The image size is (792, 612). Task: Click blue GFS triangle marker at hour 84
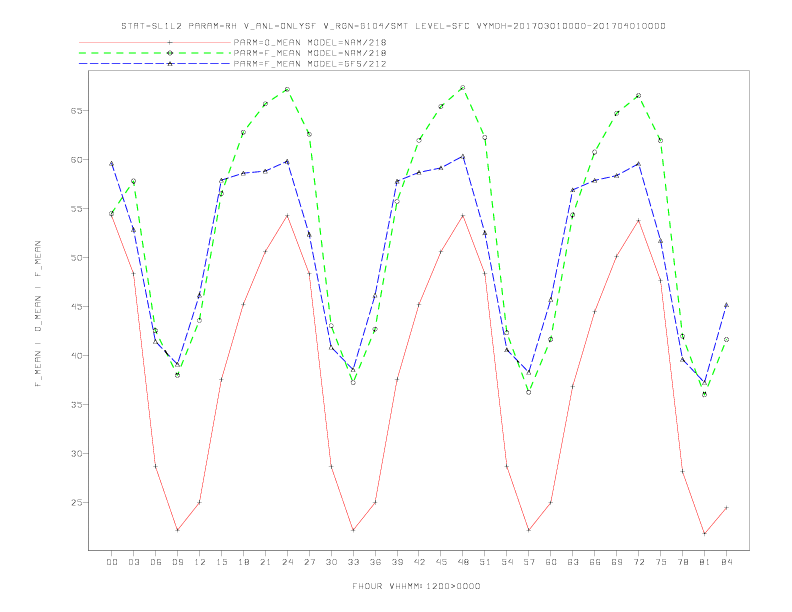726,305
